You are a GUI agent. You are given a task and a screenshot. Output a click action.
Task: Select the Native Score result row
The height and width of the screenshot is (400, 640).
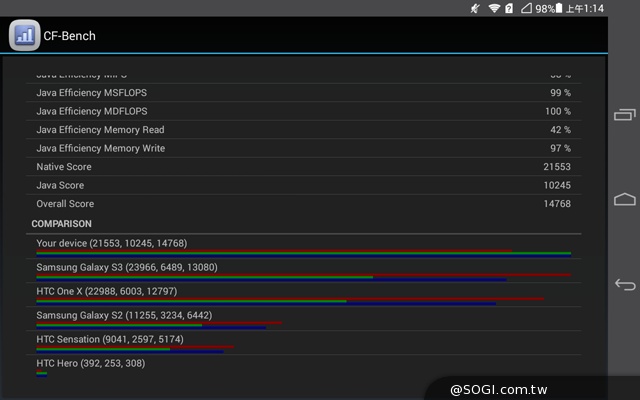303,166
